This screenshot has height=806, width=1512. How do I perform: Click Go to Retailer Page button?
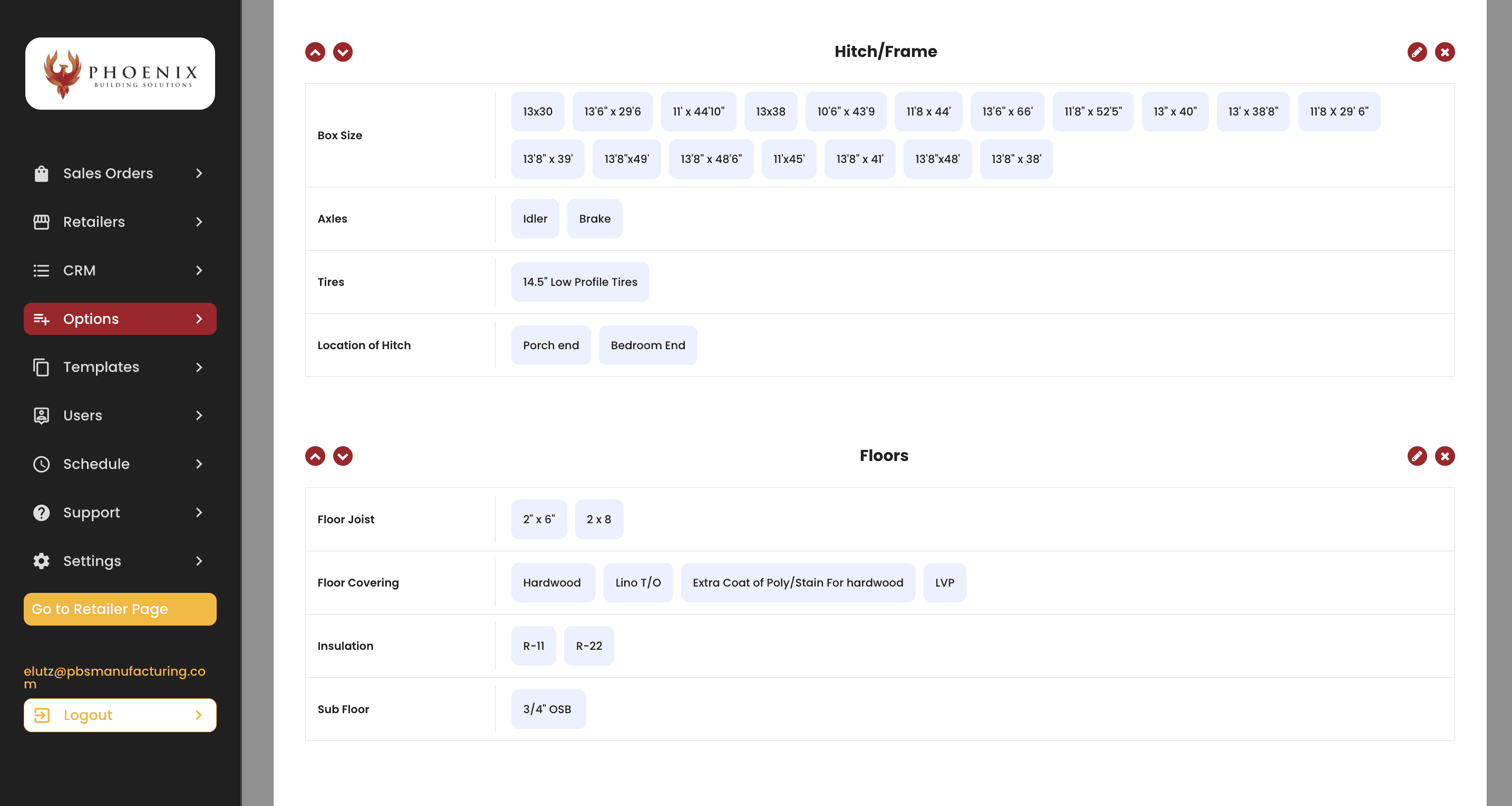[120, 609]
